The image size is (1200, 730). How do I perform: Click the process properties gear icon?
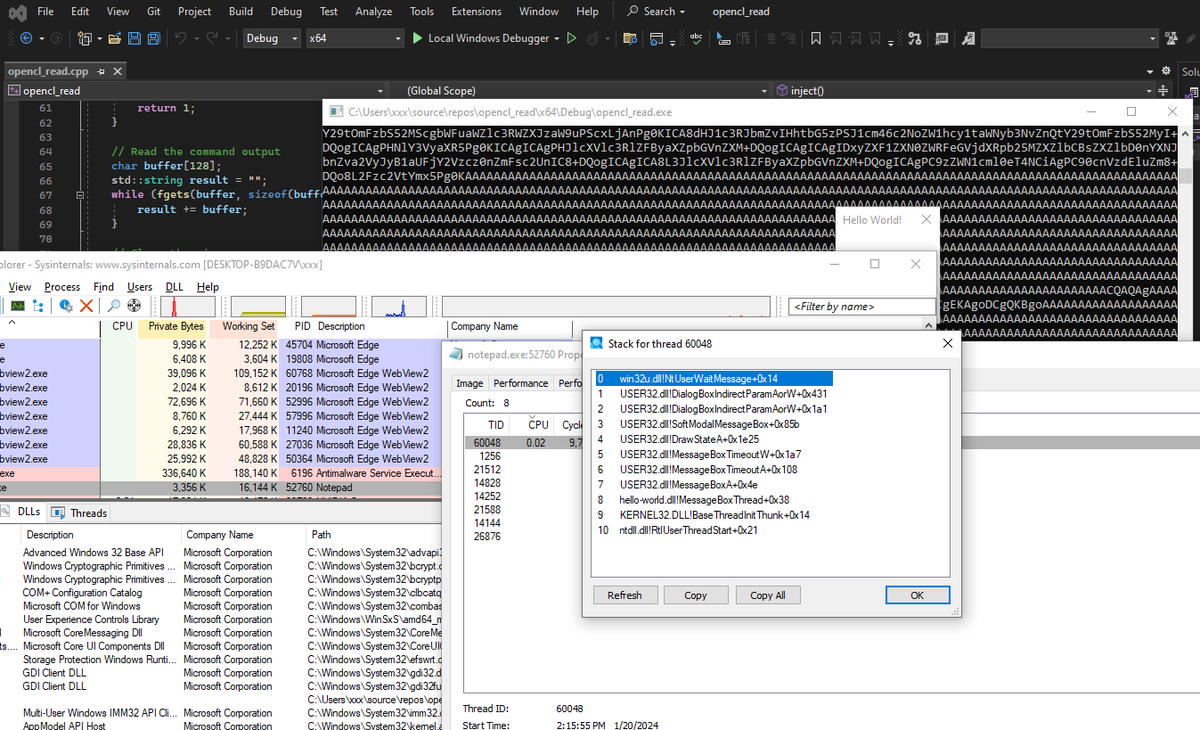67,306
